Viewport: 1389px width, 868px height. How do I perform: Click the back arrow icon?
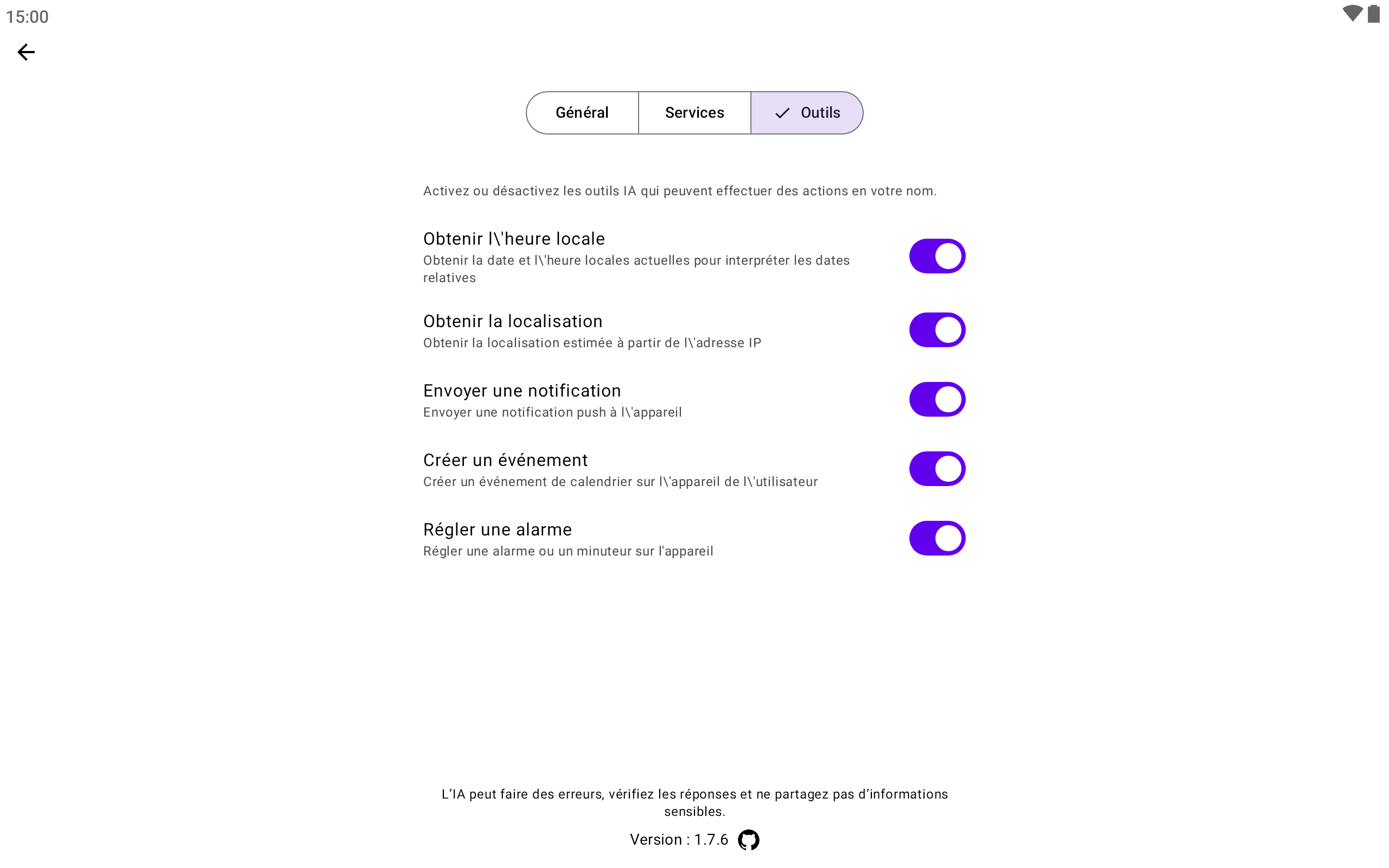[26, 52]
